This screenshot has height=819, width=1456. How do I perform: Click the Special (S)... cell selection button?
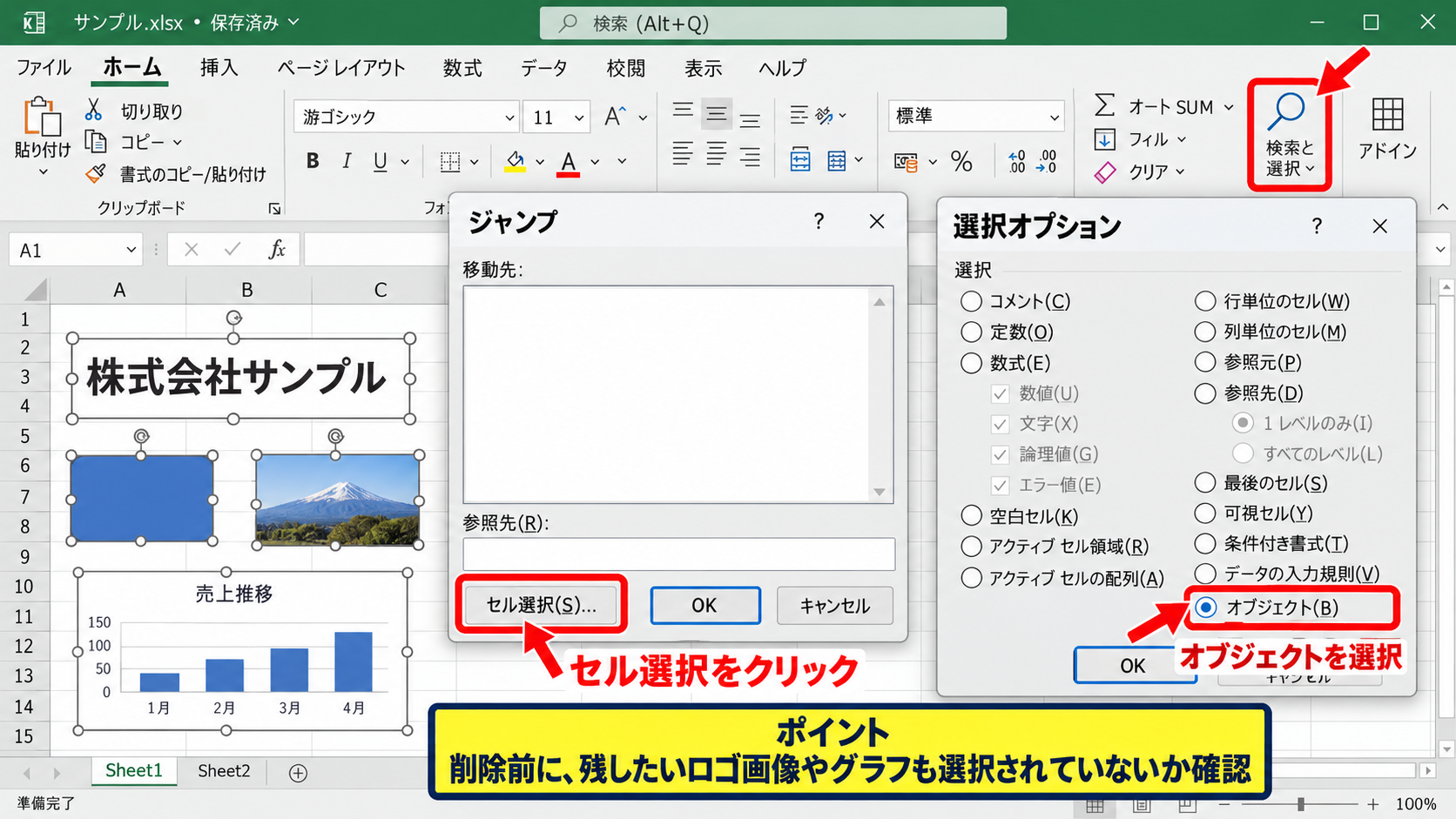click(x=541, y=605)
